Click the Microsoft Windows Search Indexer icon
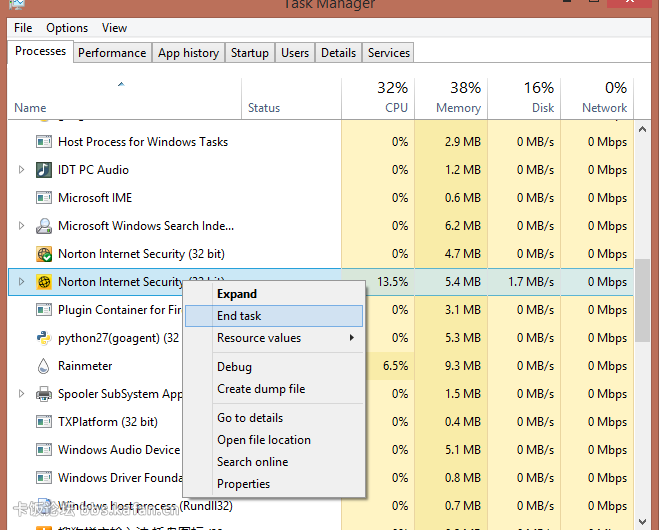This screenshot has height=530, width=659. (44, 226)
